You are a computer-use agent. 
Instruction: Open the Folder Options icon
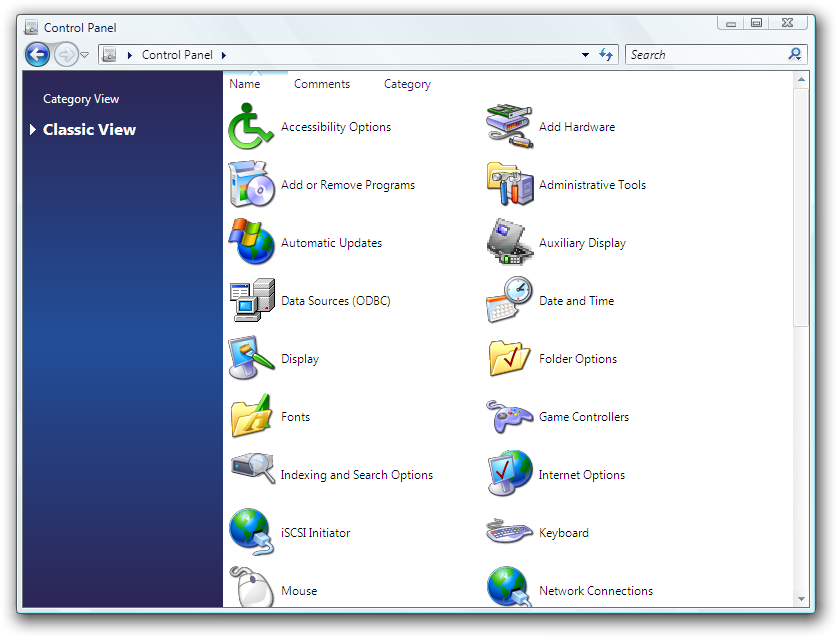[509, 359]
